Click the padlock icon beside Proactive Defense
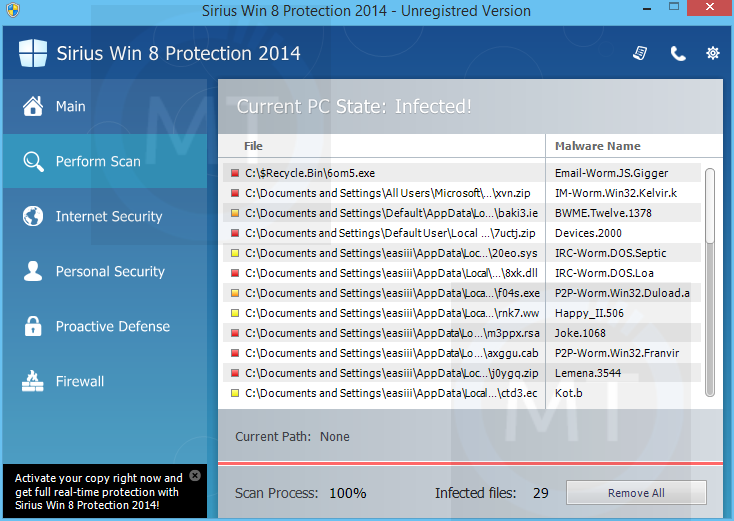This screenshot has width=734, height=521. pos(33,326)
